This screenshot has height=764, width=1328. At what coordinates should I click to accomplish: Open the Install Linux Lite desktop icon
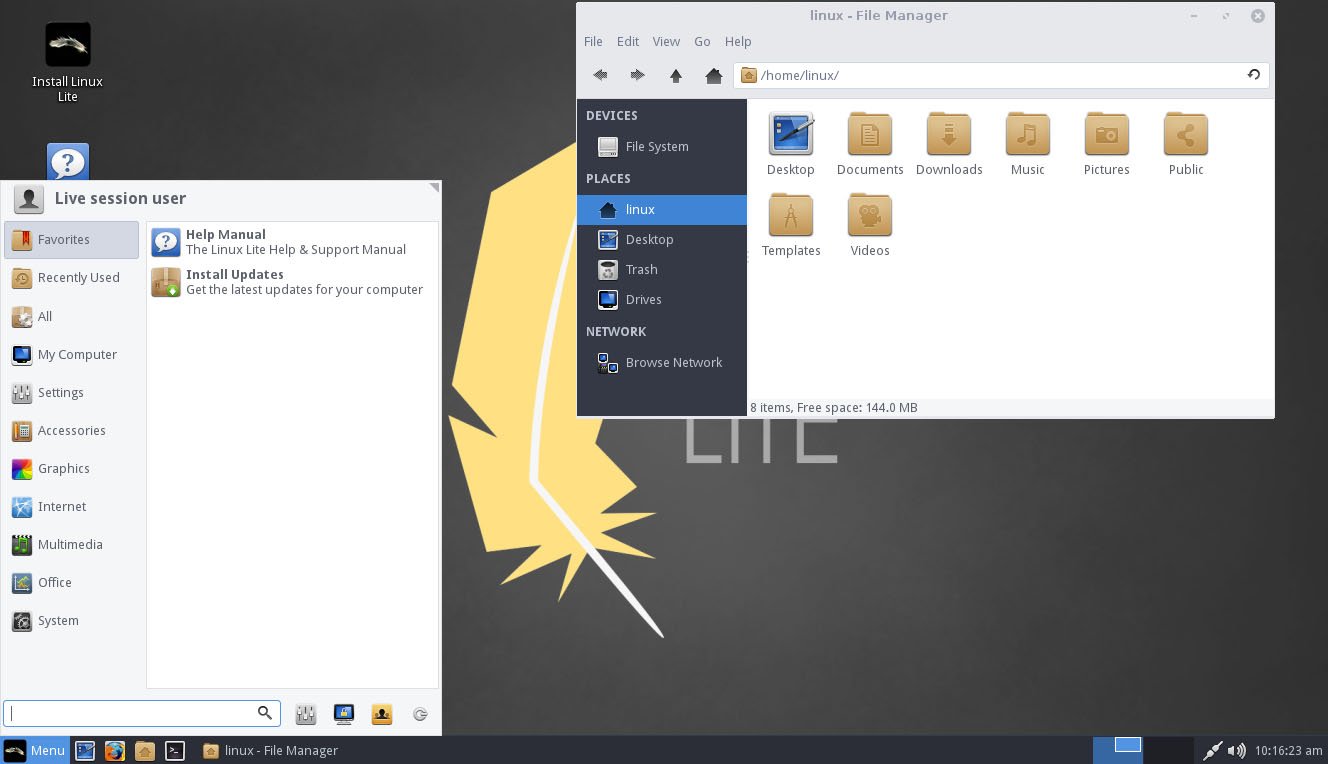pyautogui.click(x=68, y=62)
